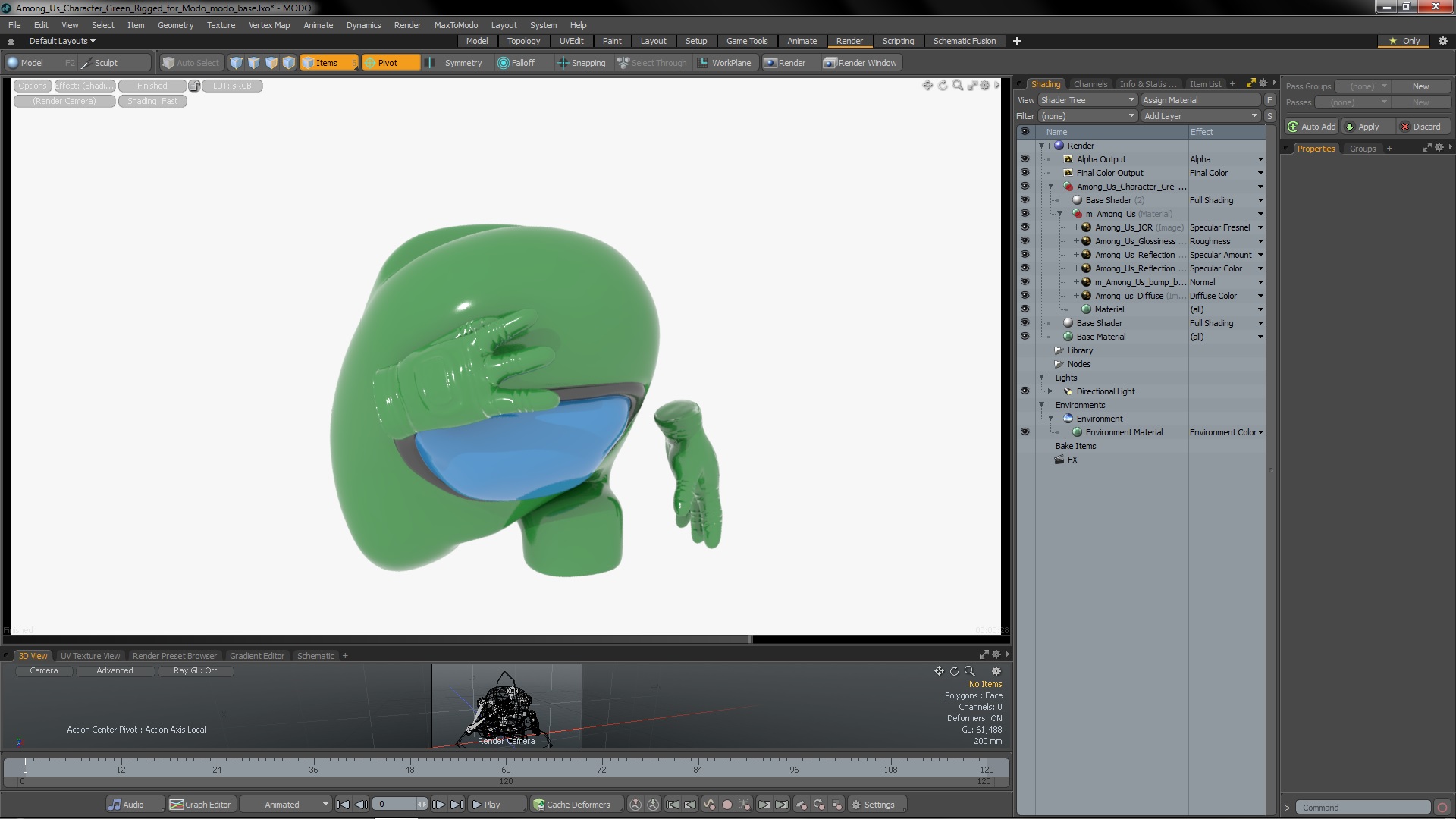Toggle visibility of Among_Us_IOR layer

click(x=1025, y=227)
